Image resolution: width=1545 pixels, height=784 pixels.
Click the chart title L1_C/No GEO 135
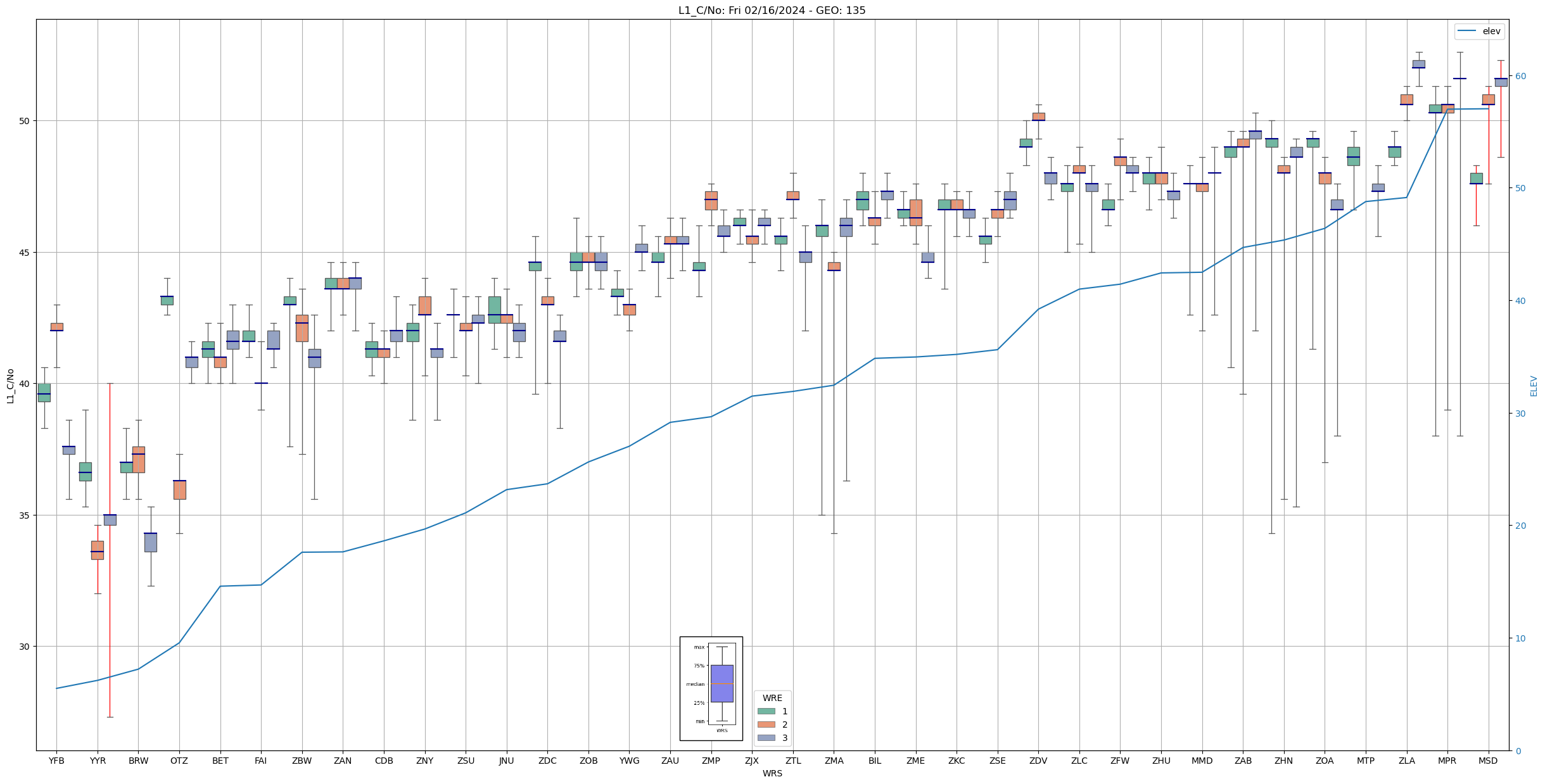pos(772,10)
